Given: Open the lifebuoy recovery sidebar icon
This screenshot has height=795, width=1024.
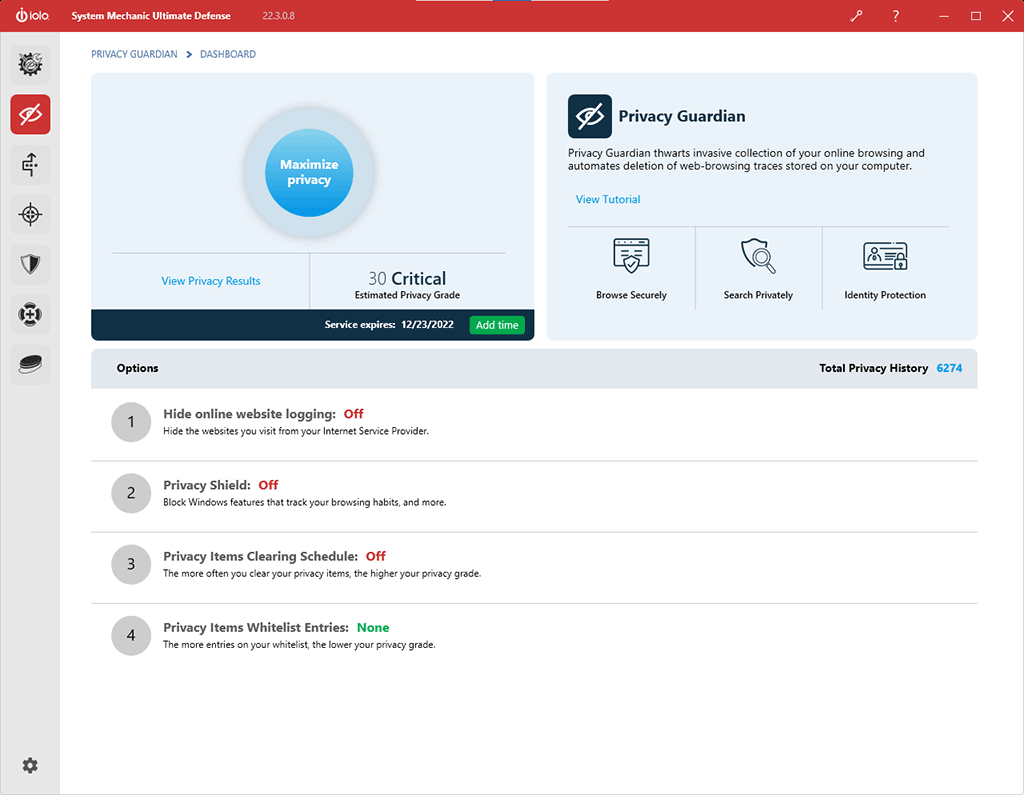Looking at the screenshot, I should pos(30,314).
